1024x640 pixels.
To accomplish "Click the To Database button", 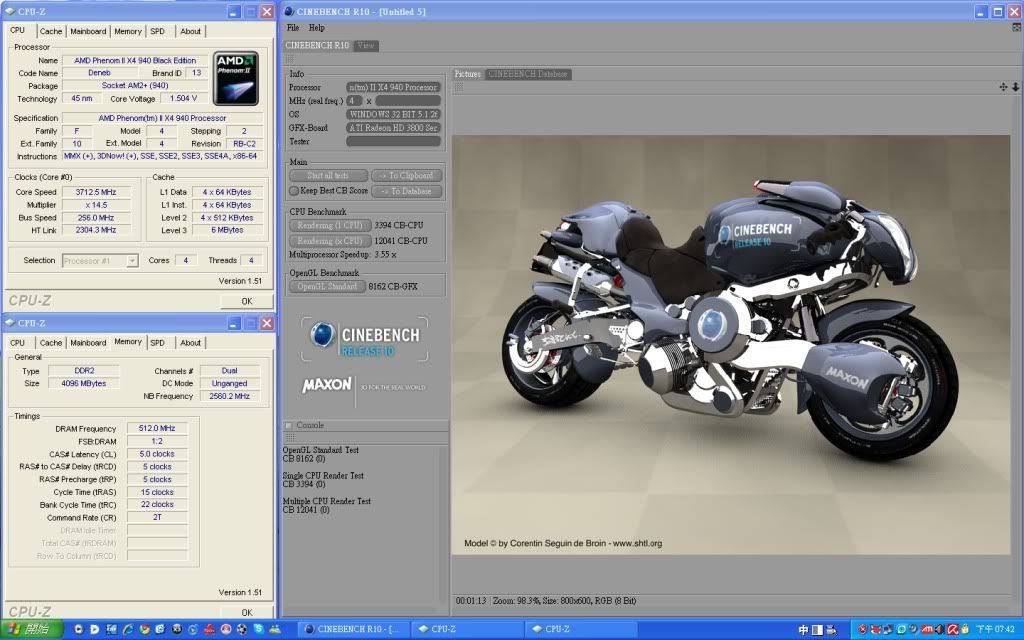I will [407, 191].
